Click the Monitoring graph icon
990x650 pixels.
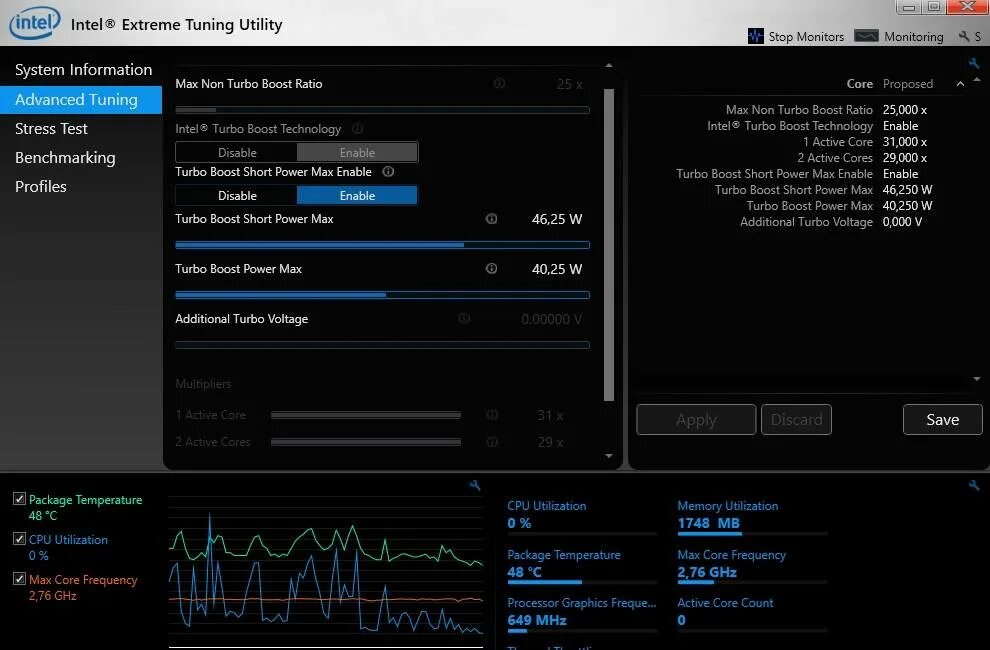866,36
